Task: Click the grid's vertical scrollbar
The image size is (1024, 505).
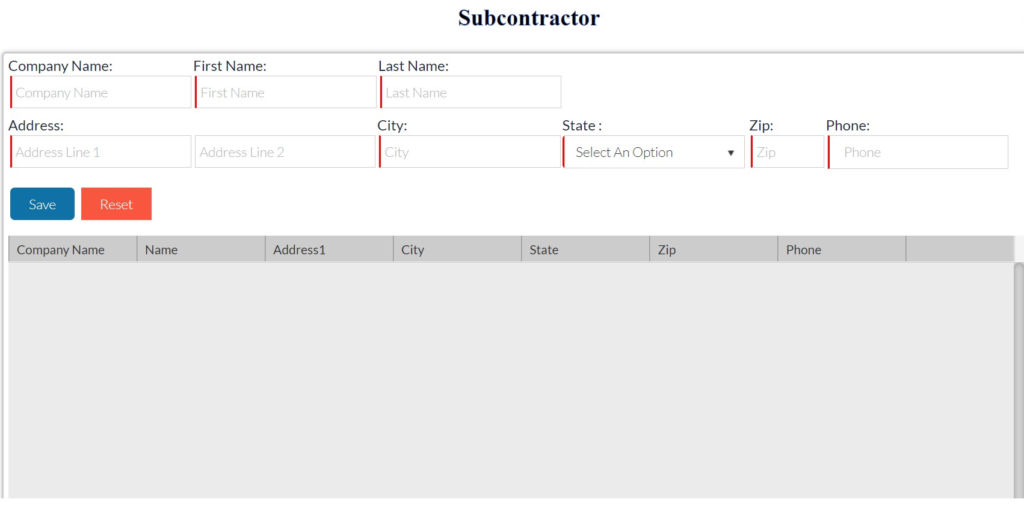Action: pos(1019,380)
